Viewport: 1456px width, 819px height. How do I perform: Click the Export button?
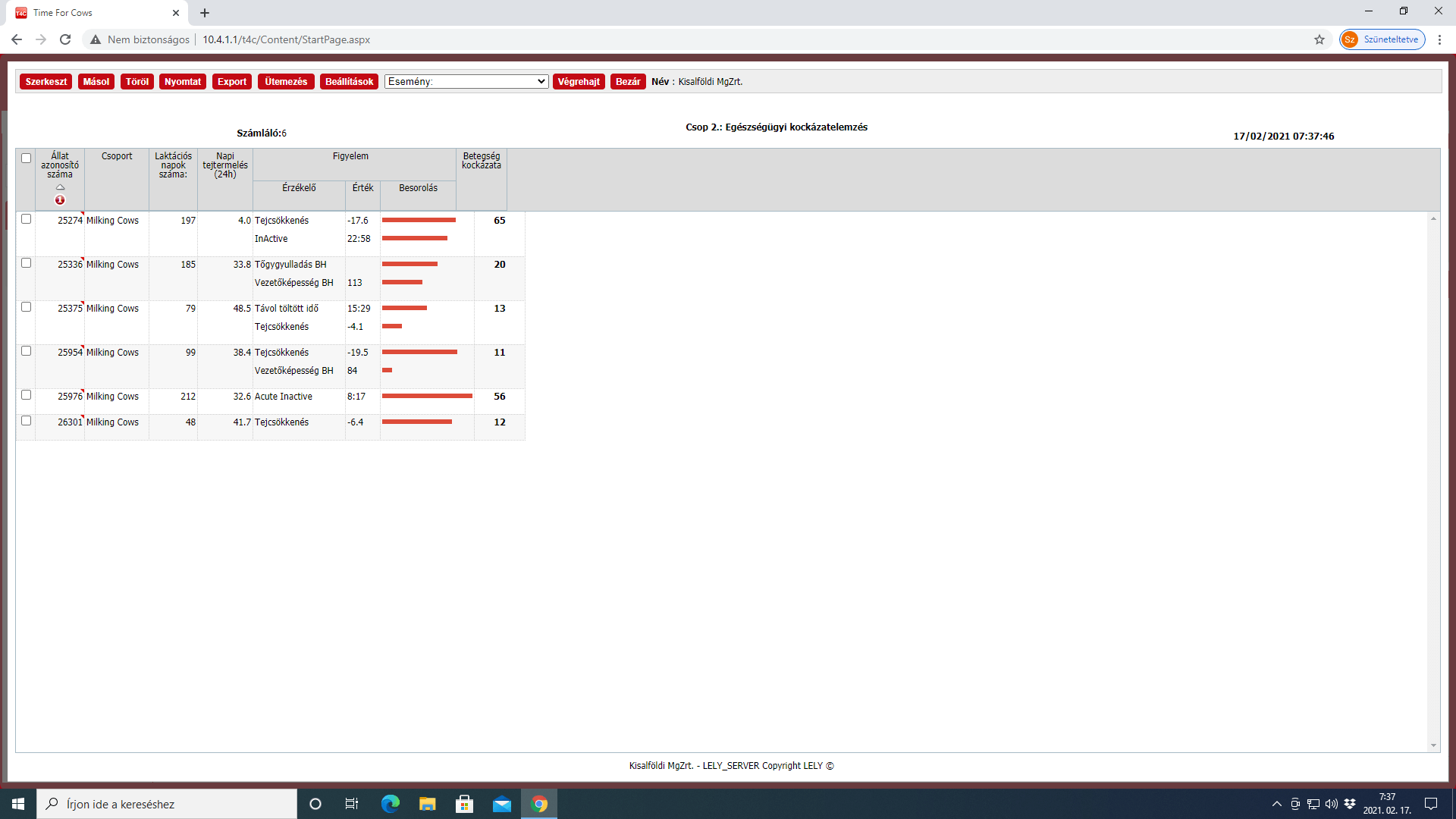231,81
